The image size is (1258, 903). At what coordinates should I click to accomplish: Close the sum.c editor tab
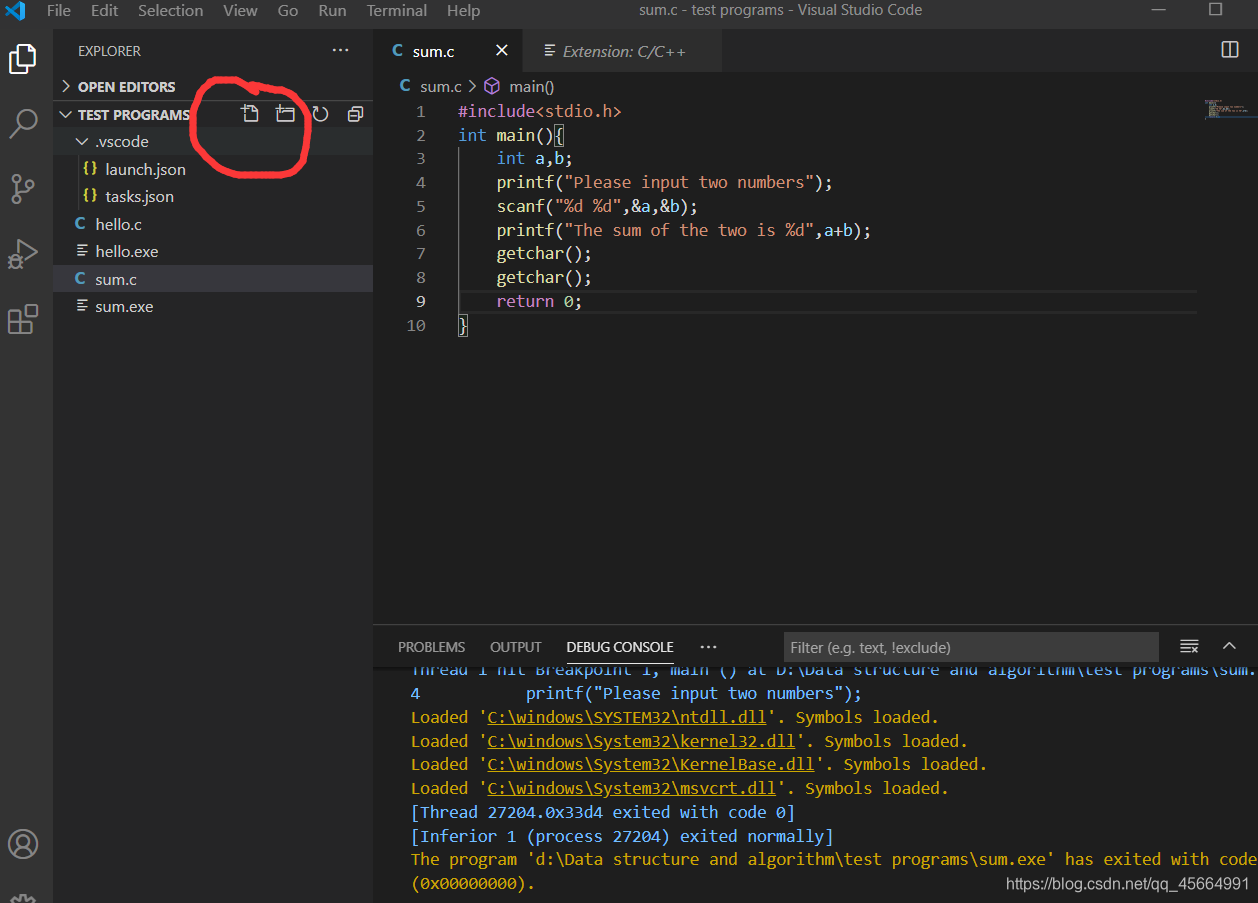(x=502, y=50)
